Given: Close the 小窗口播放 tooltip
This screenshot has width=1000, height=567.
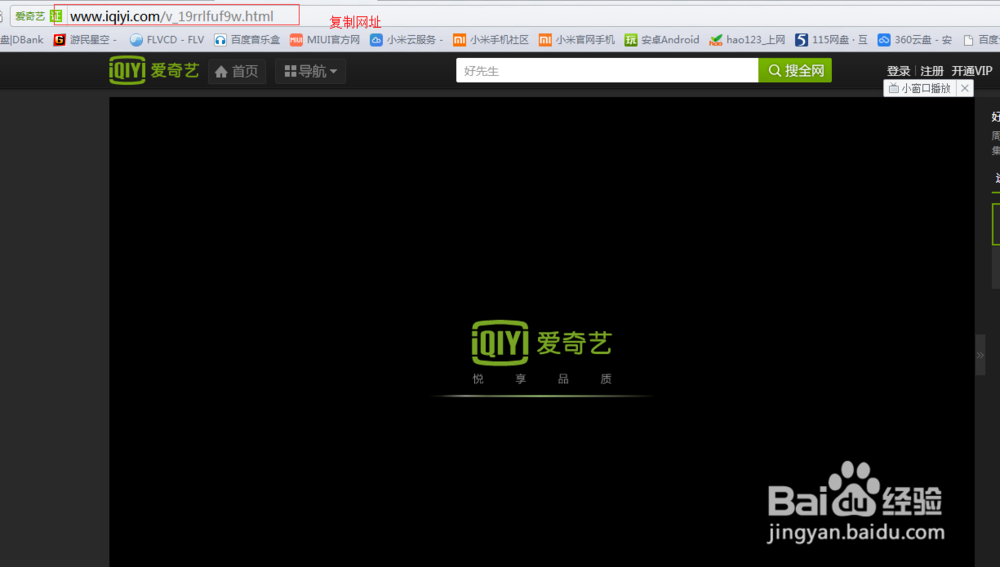Looking at the screenshot, I should pos(965,89).
